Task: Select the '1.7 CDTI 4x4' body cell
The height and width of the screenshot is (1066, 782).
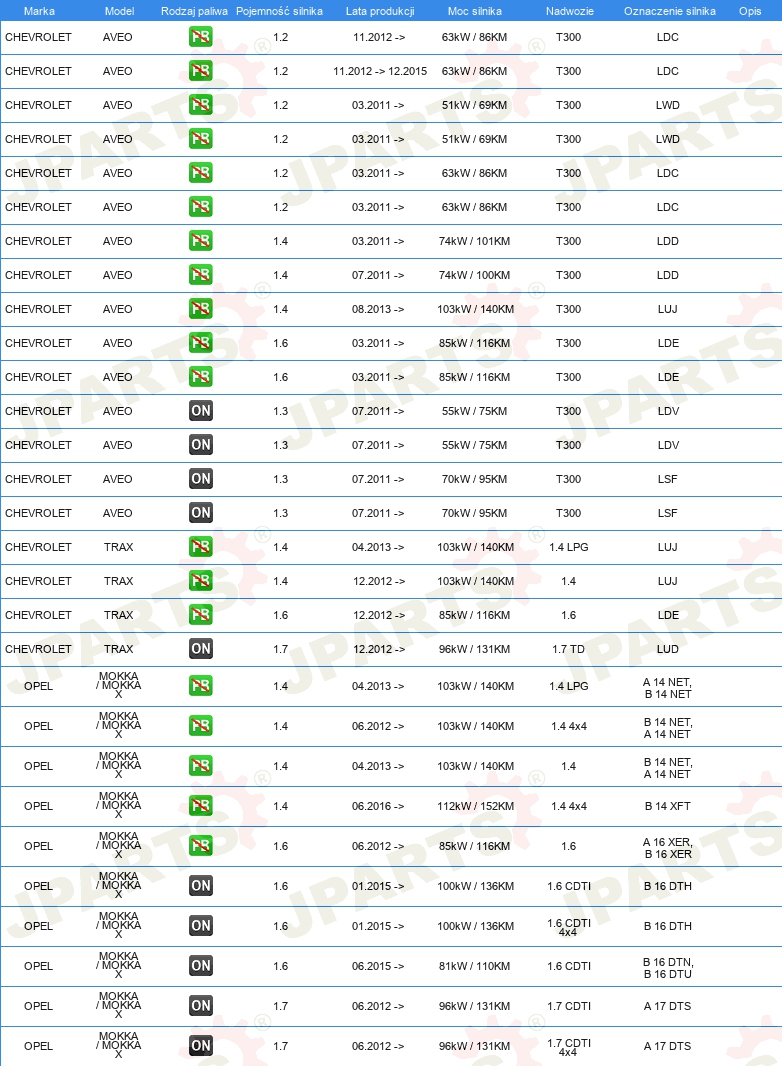Action: coord(568,1047)
